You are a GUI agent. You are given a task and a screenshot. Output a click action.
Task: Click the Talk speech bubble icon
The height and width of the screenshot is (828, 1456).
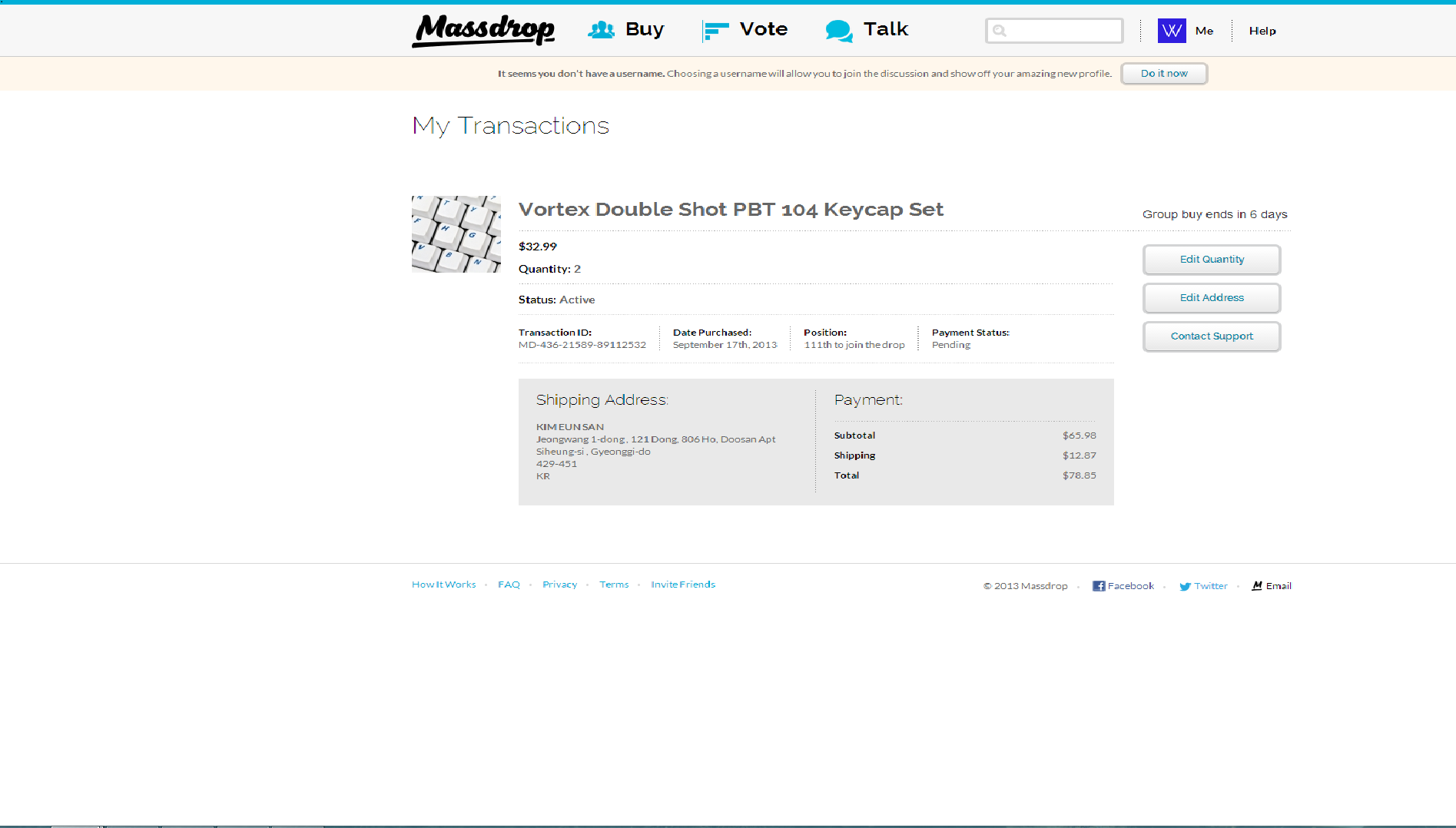(839, 31)
